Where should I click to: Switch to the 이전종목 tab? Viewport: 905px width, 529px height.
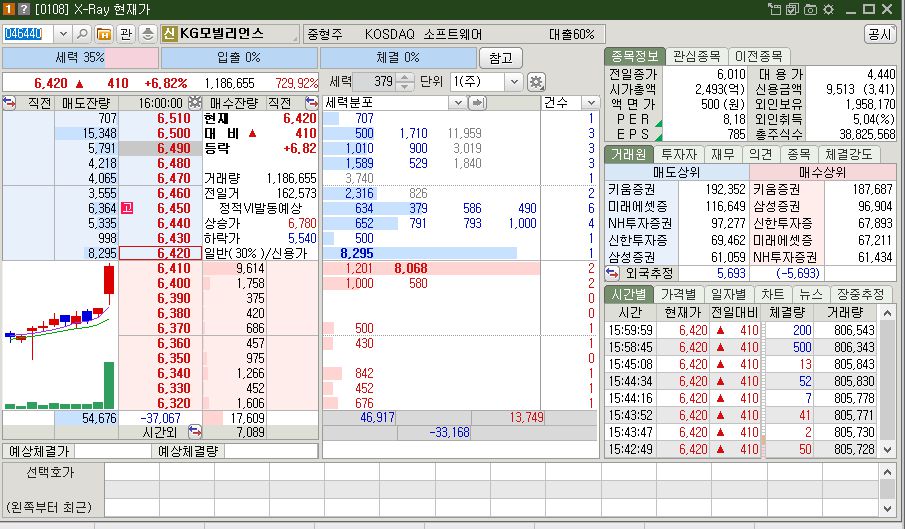pos(758,56)
